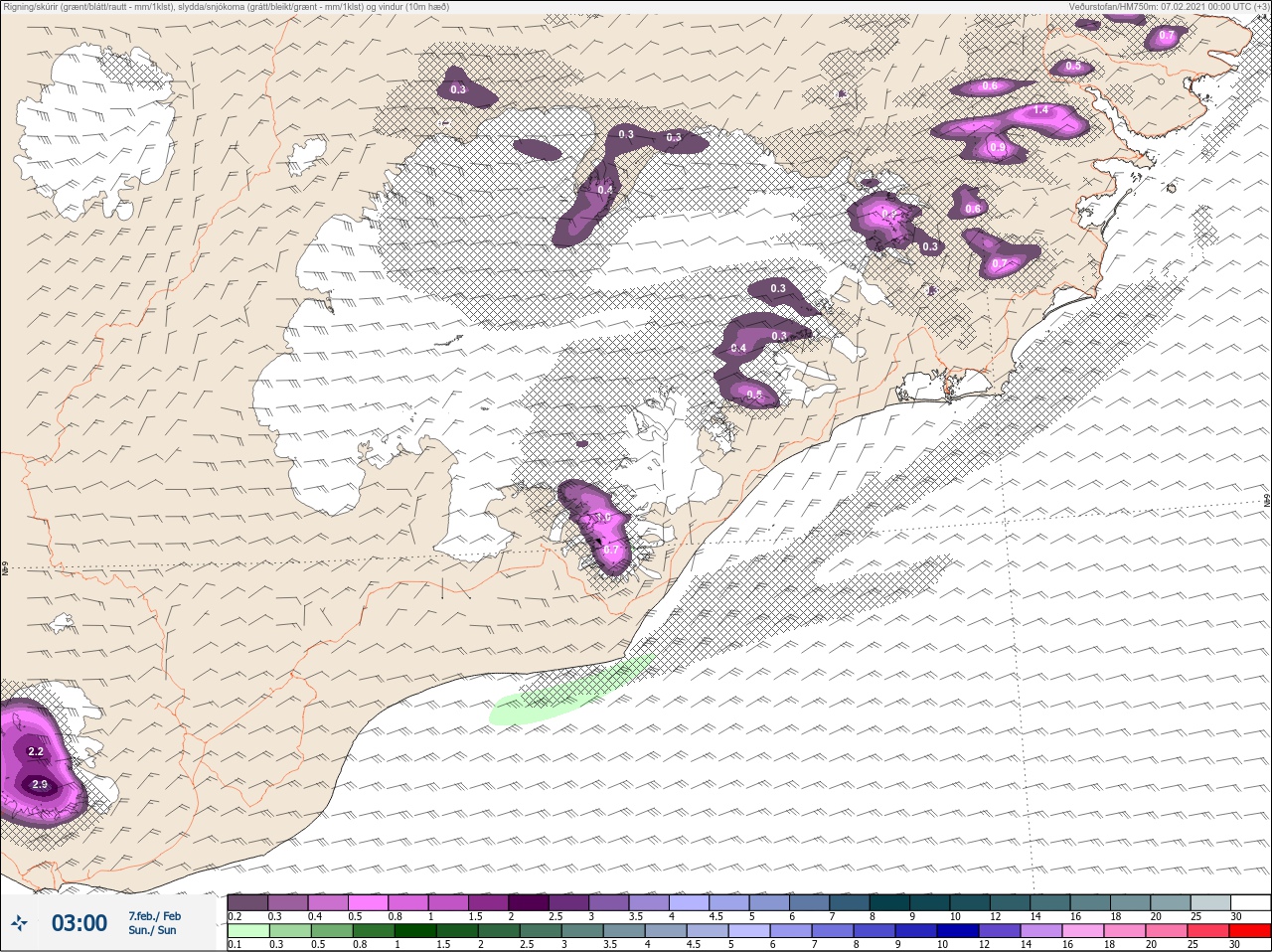This screenshot has width=1272, height=952.
Task: Select the red swatch at 30 in green legend
Action: (x=1250, y=931)
